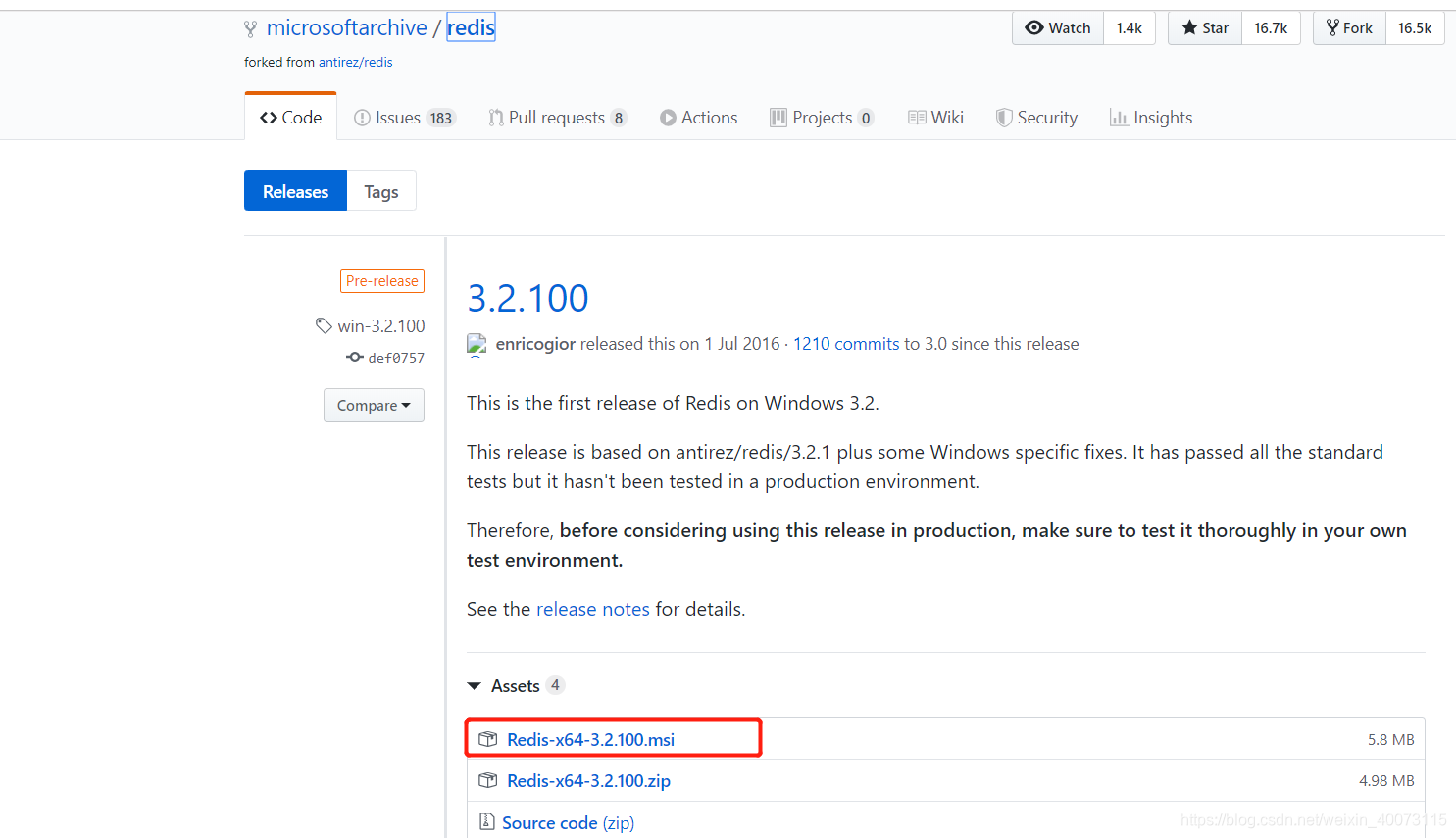The width and height of the screenshot is (1456, 838).
Task: Click the tag icon next to win-3.2.100
Action: click(x=324, y=325)
